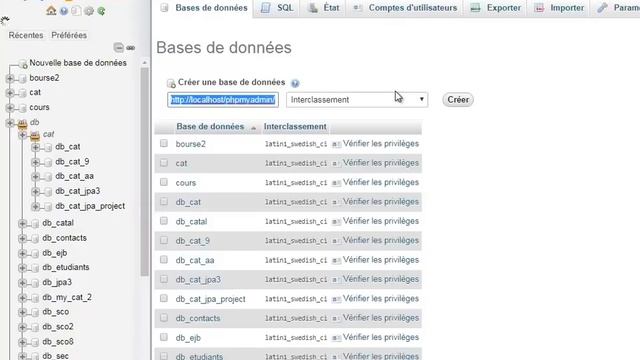
Task: Check the db_catal database checkbox
Action: [164, 221]
